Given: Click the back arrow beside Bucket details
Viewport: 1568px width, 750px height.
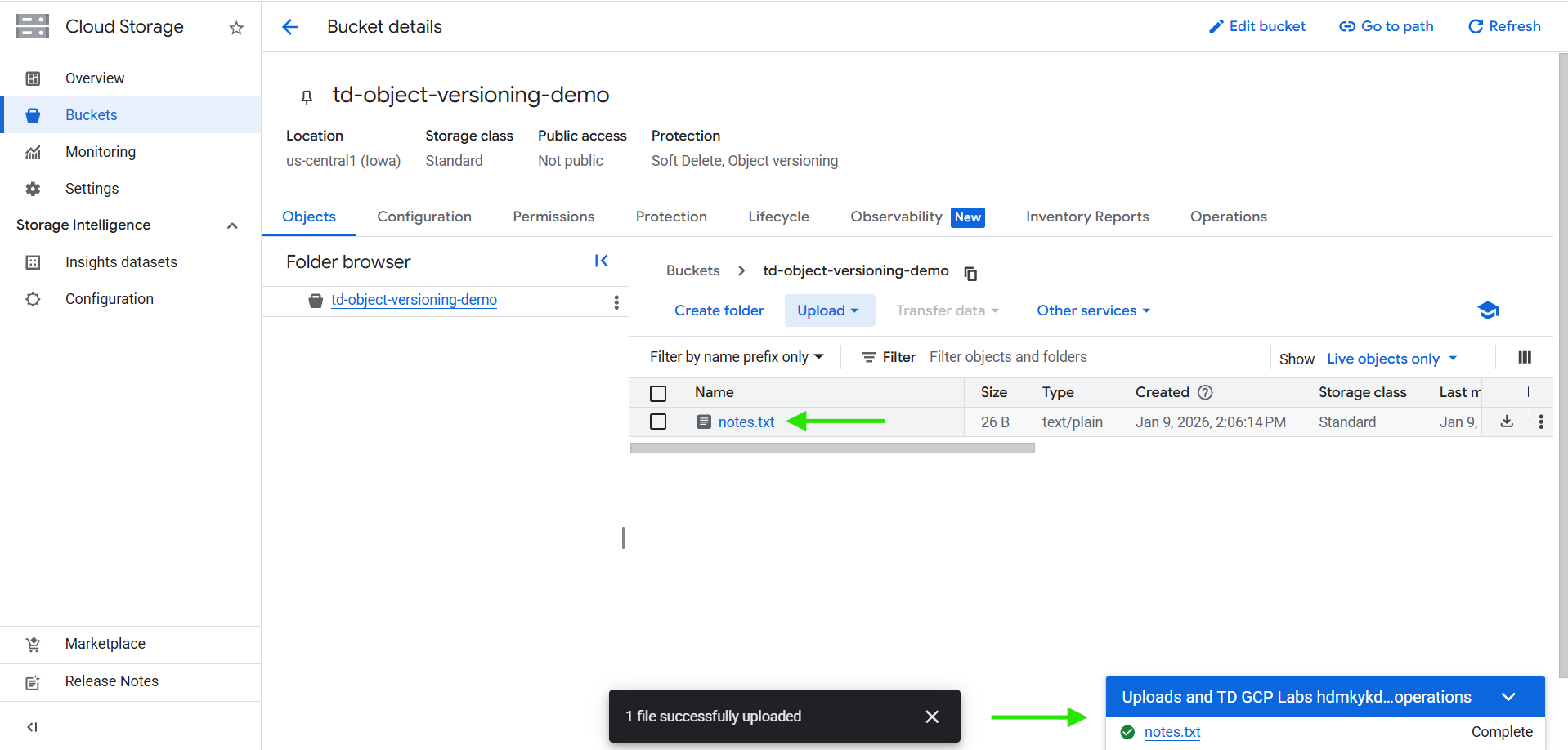Looking at the screenshot, I should point(290,27).
